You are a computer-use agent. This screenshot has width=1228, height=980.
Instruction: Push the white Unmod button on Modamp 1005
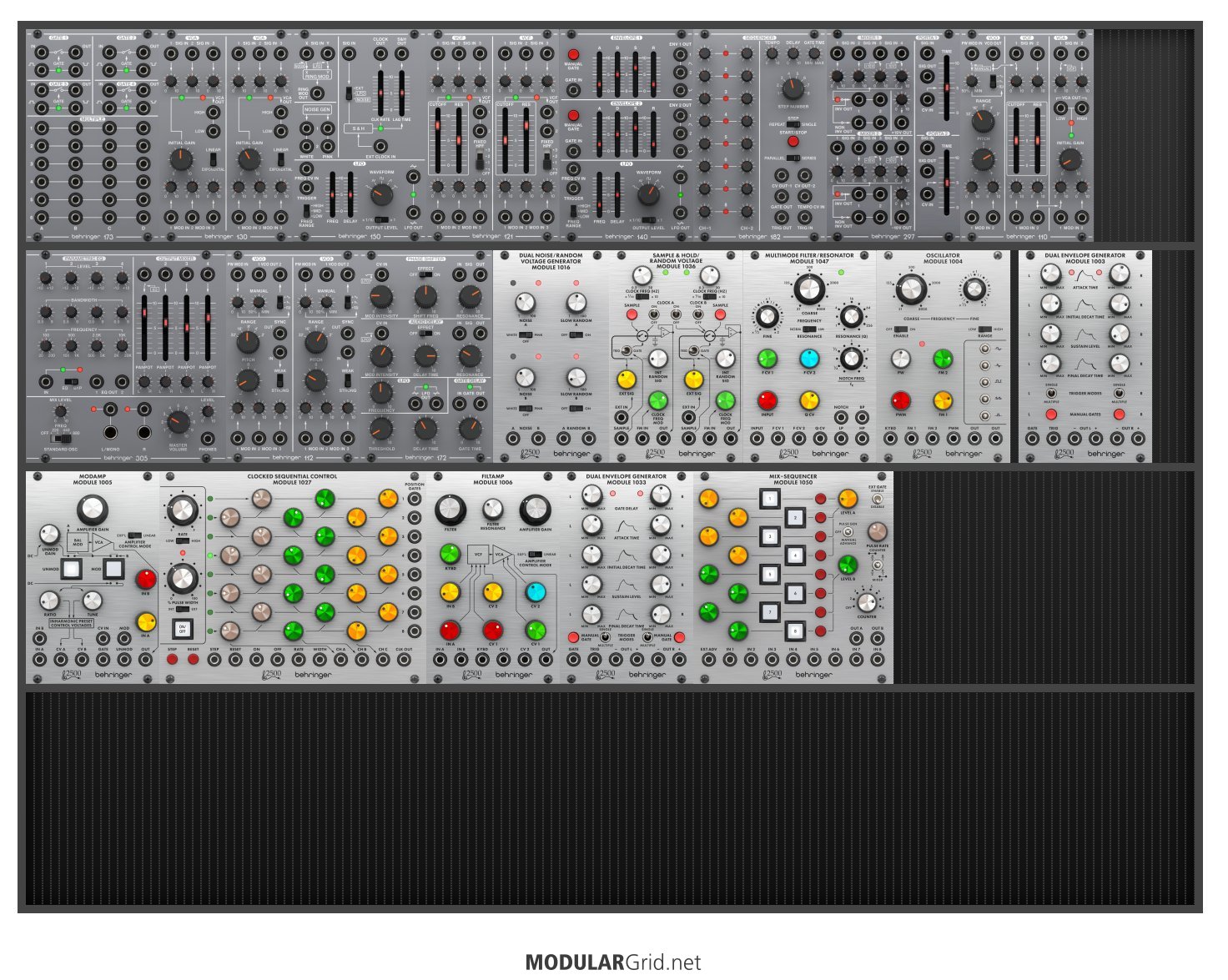click(71, 570)
